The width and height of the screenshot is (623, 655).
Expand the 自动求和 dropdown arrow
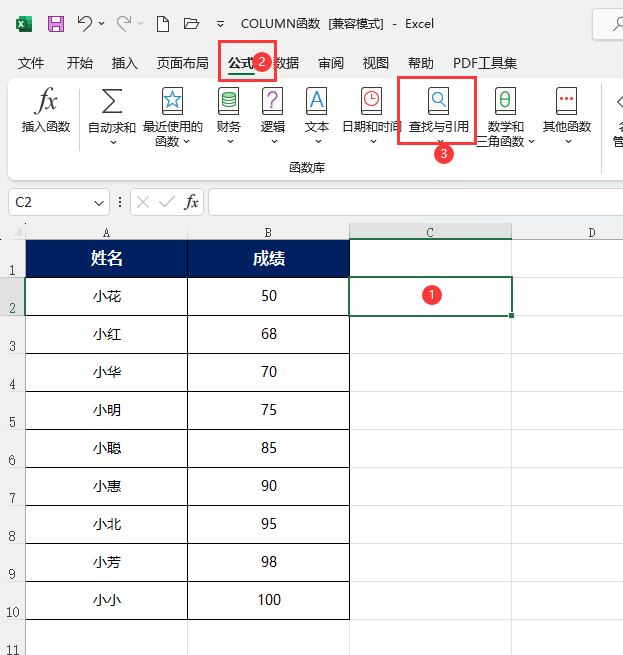[113, 142]
